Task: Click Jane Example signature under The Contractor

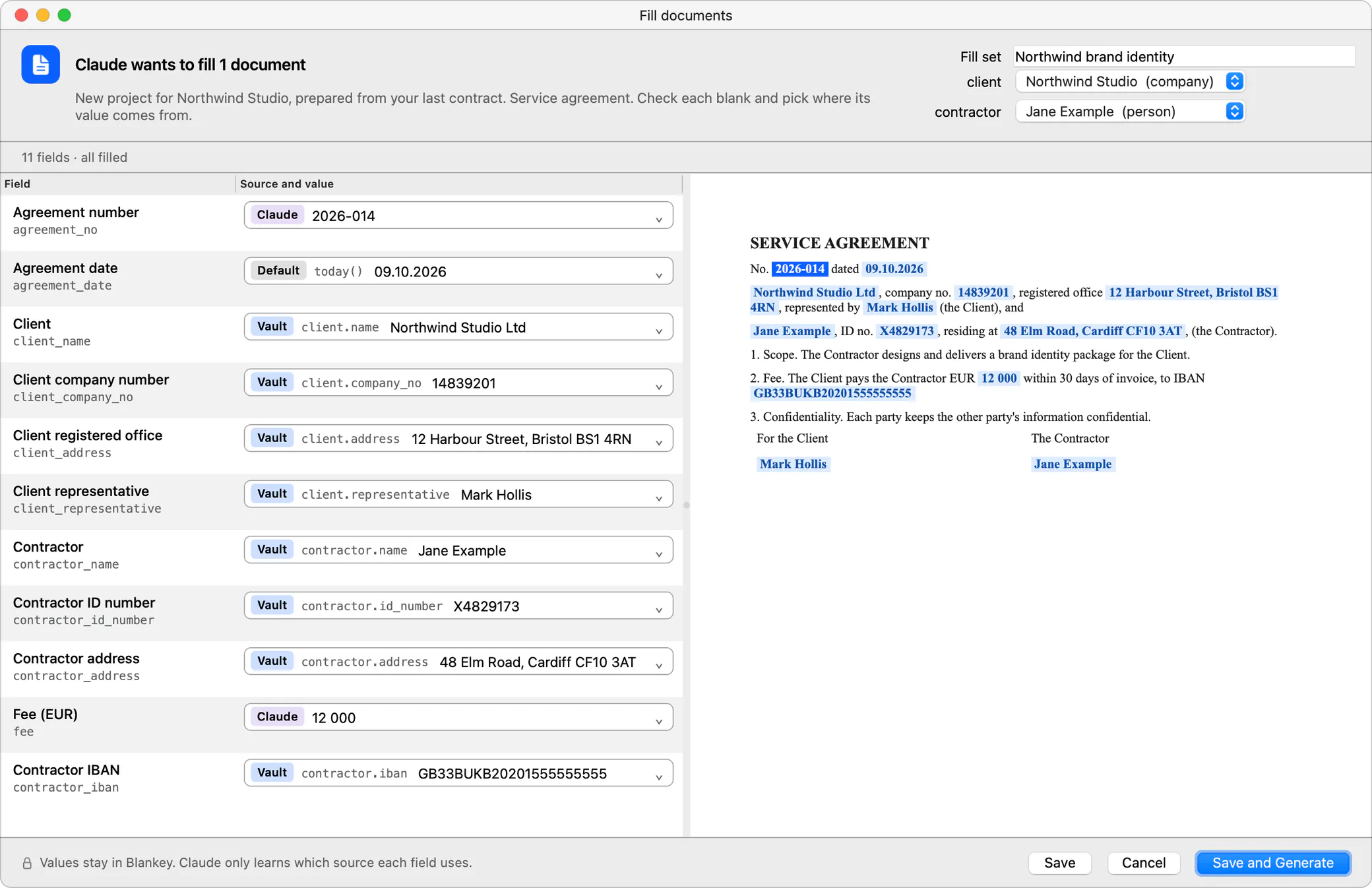Action: click(1073, 464)
